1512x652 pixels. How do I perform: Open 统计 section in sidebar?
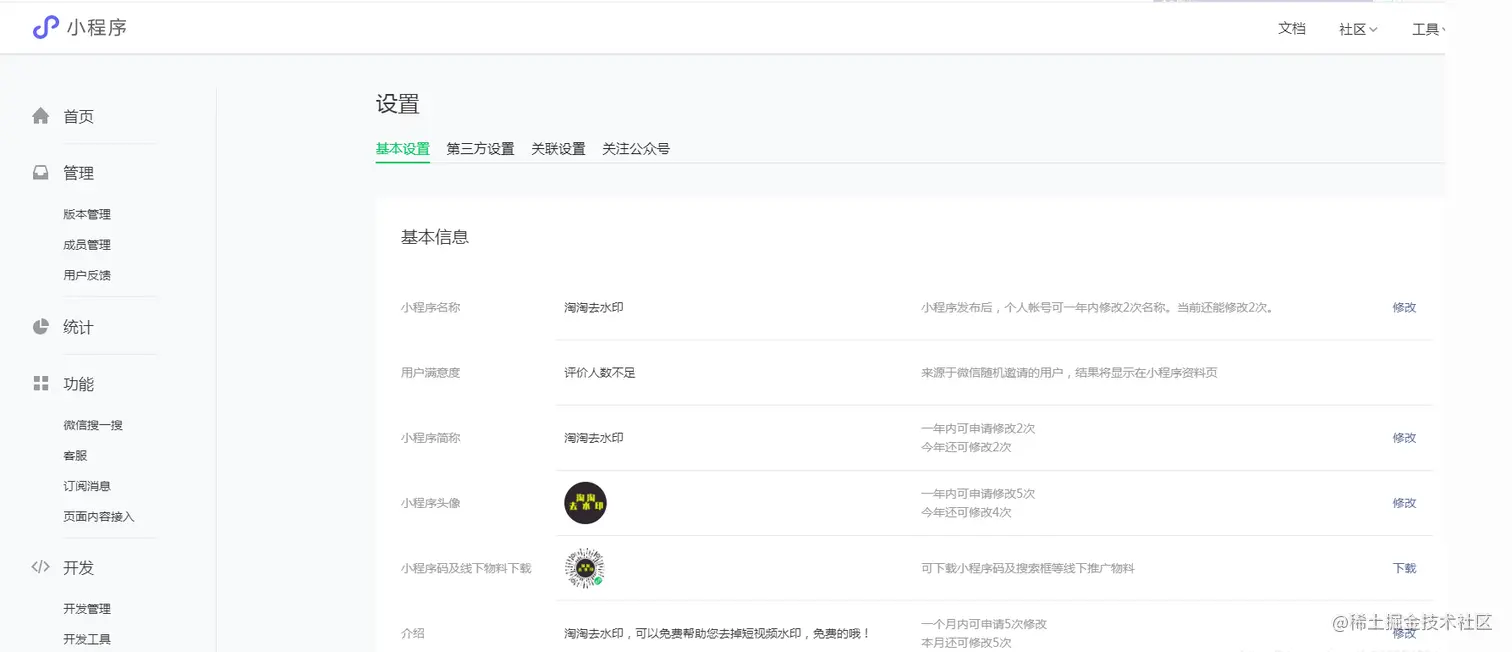(x=79, y=327)
